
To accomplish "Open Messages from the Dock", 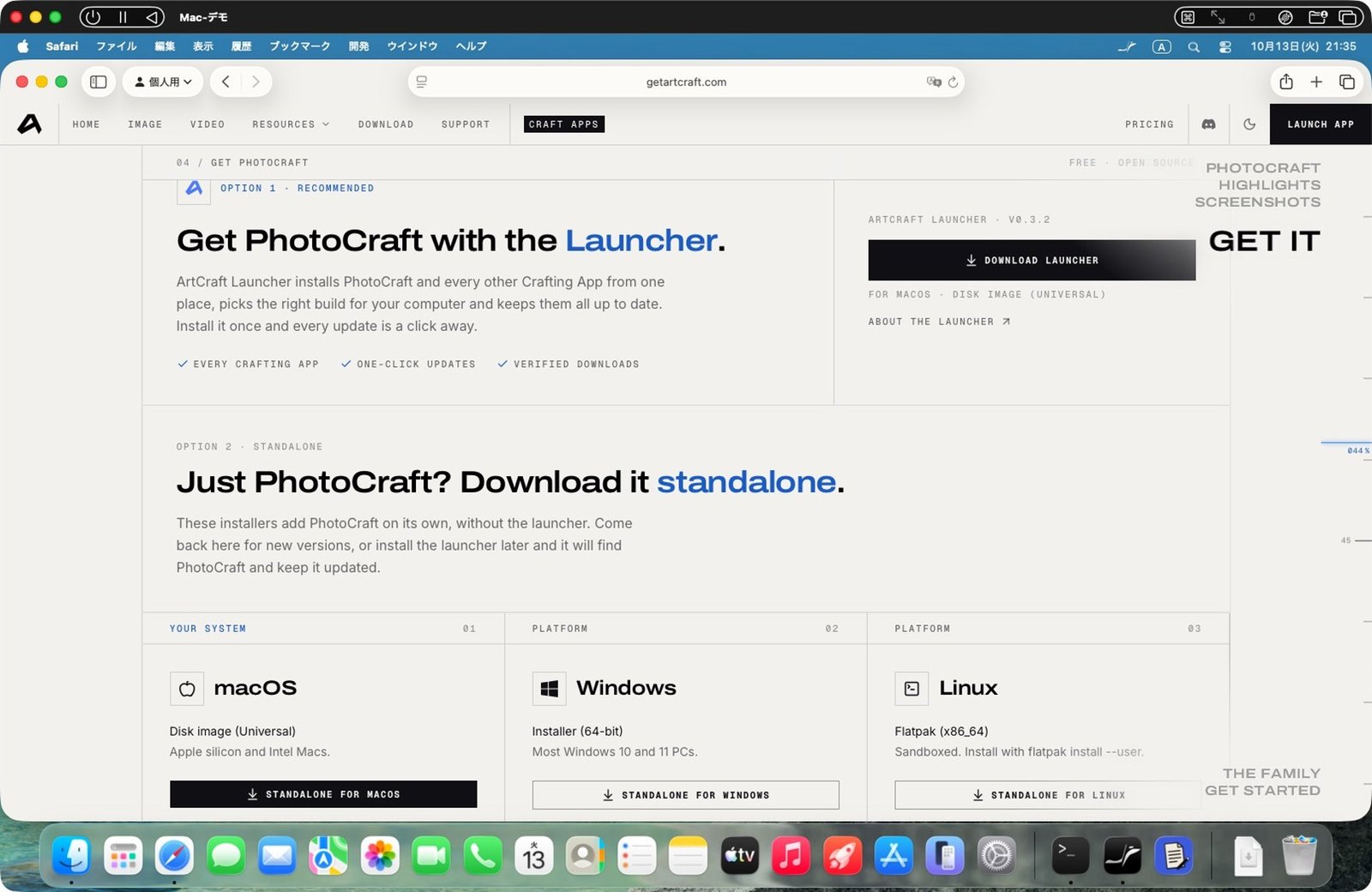I will pyautogui.click(x=226, y=855).
